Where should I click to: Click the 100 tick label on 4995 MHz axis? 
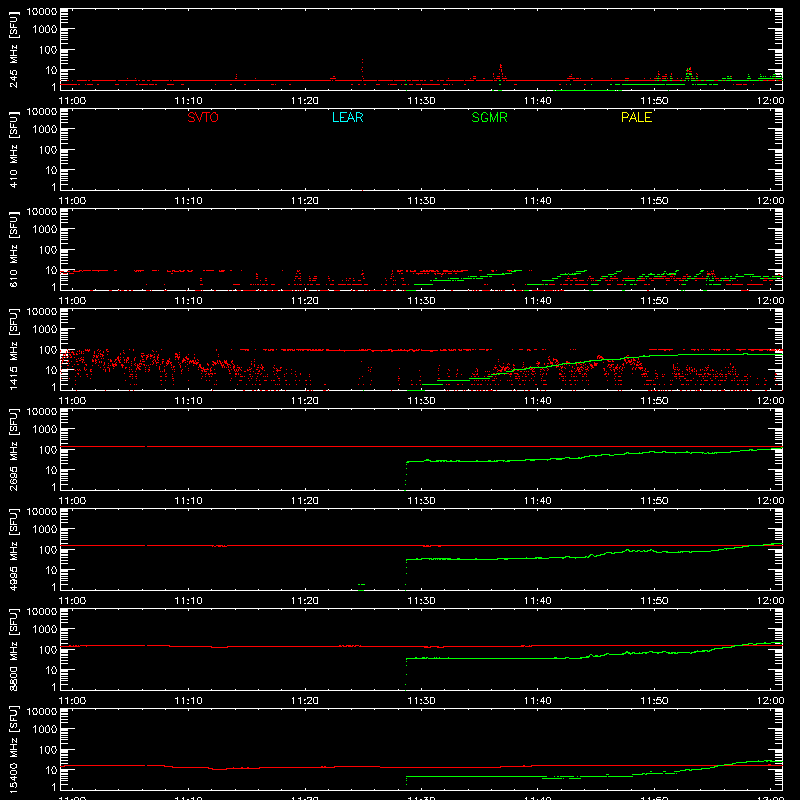coord(48,550)
